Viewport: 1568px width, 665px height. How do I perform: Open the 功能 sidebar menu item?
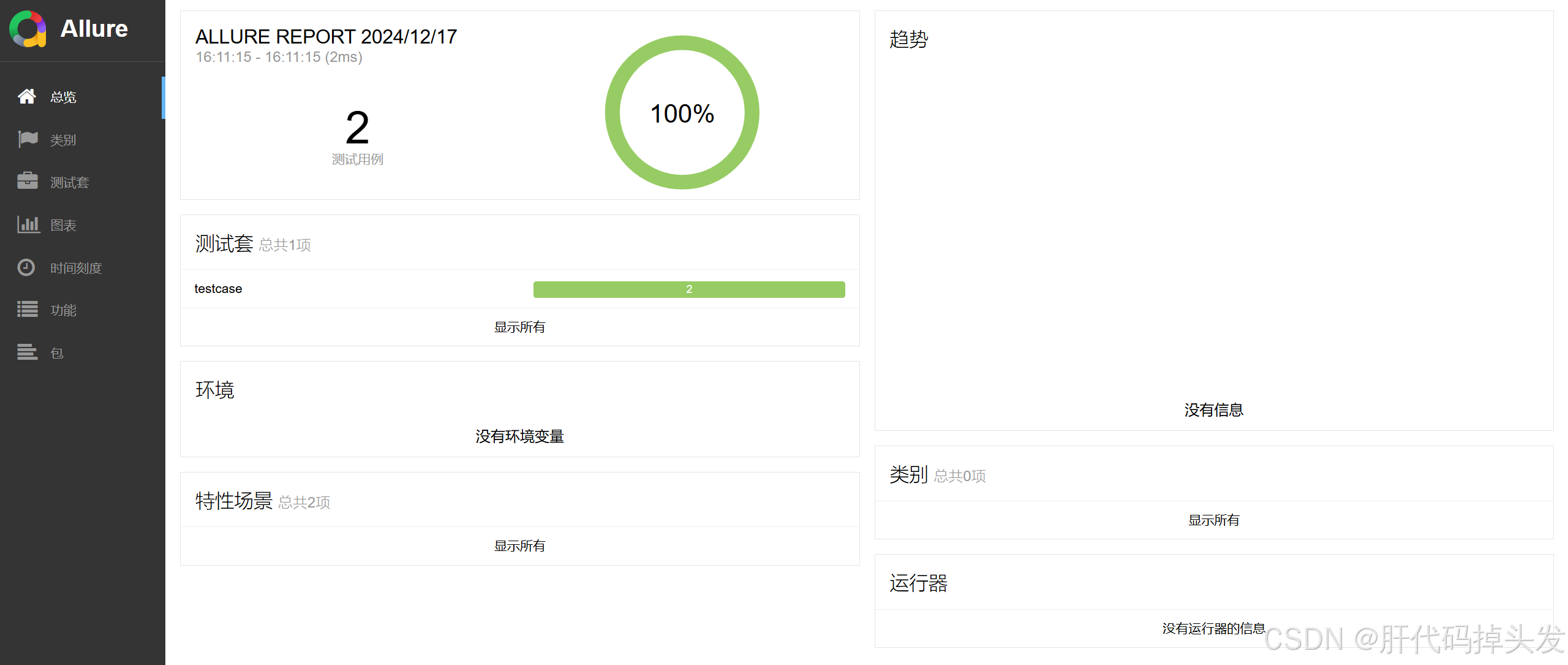(x=63, y=310)
